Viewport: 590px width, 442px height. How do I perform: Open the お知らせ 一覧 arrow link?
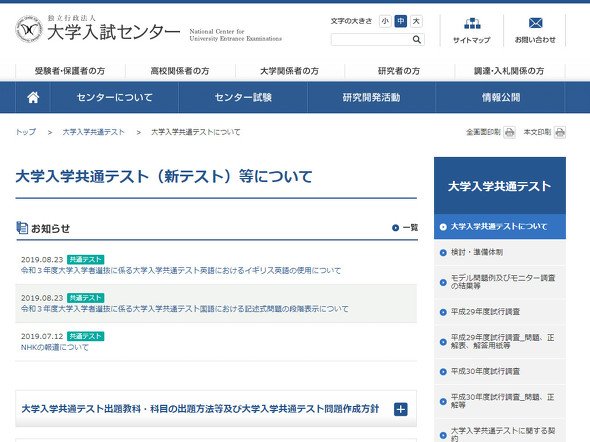405,228
